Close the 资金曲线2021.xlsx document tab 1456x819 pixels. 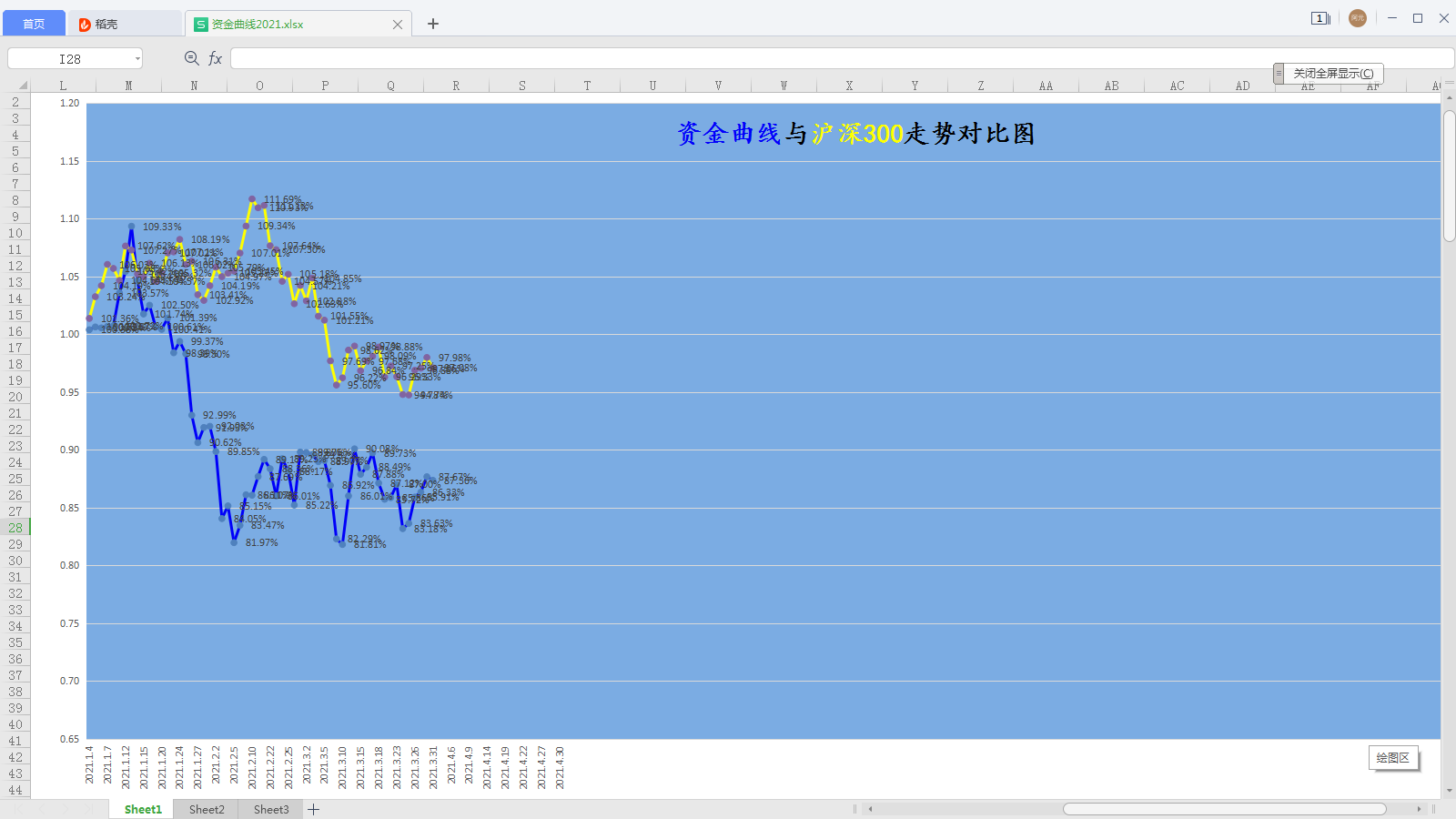click(397, 25)
